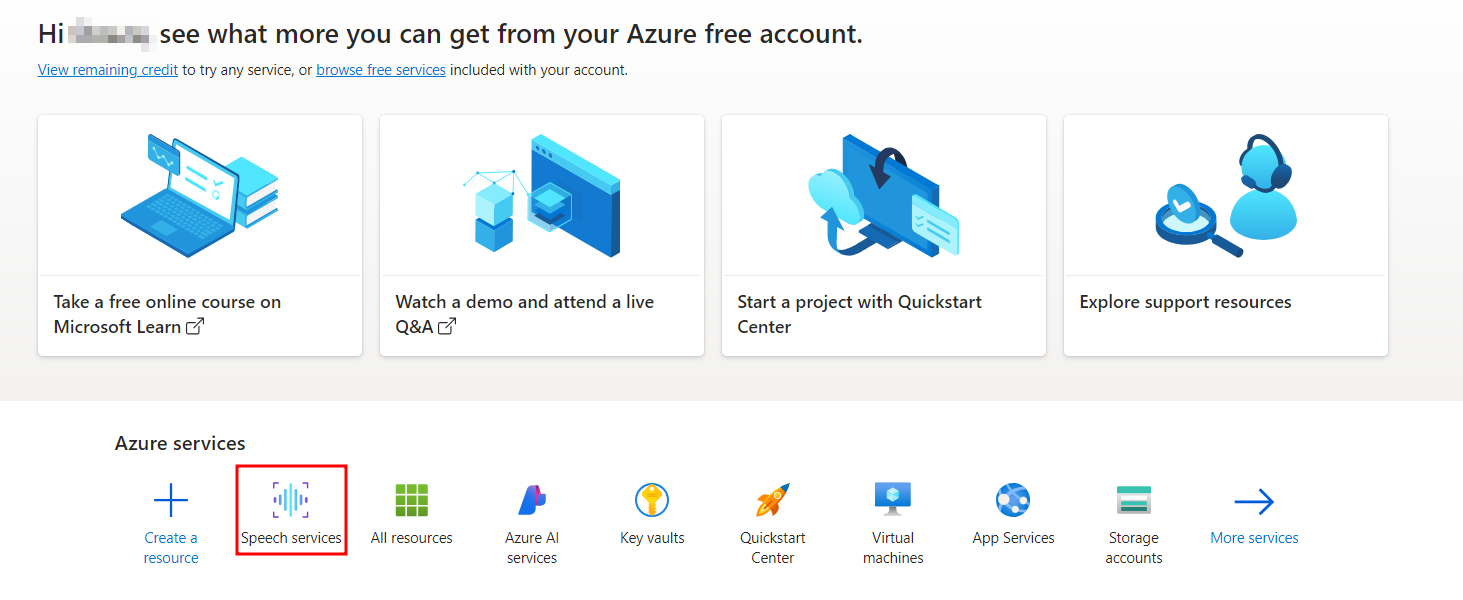
Task: Open All resources grid icon
Action: point(412,500)
